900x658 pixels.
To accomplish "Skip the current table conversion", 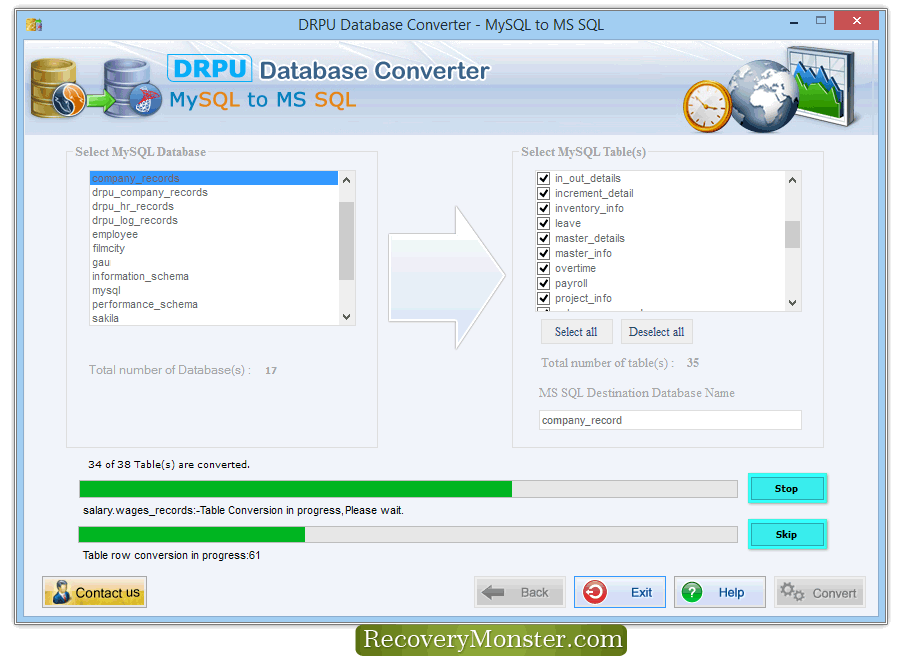I will (787, 535).
